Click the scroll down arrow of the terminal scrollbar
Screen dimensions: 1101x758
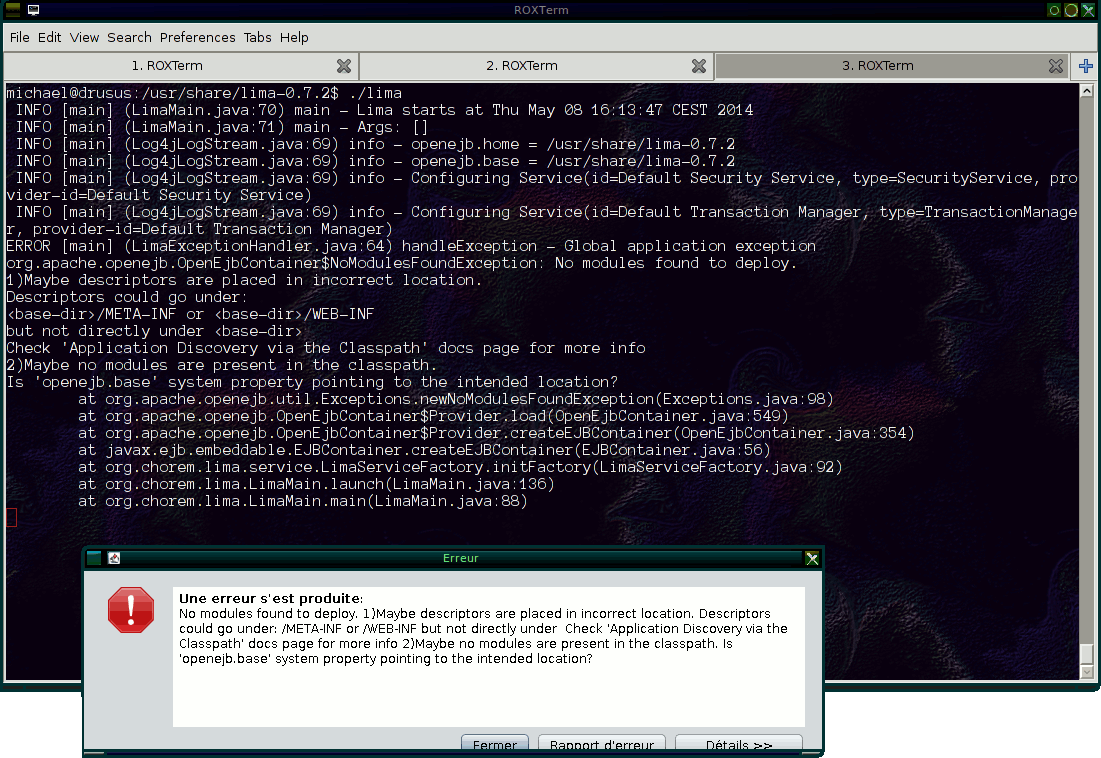(x=1086, y=672)
